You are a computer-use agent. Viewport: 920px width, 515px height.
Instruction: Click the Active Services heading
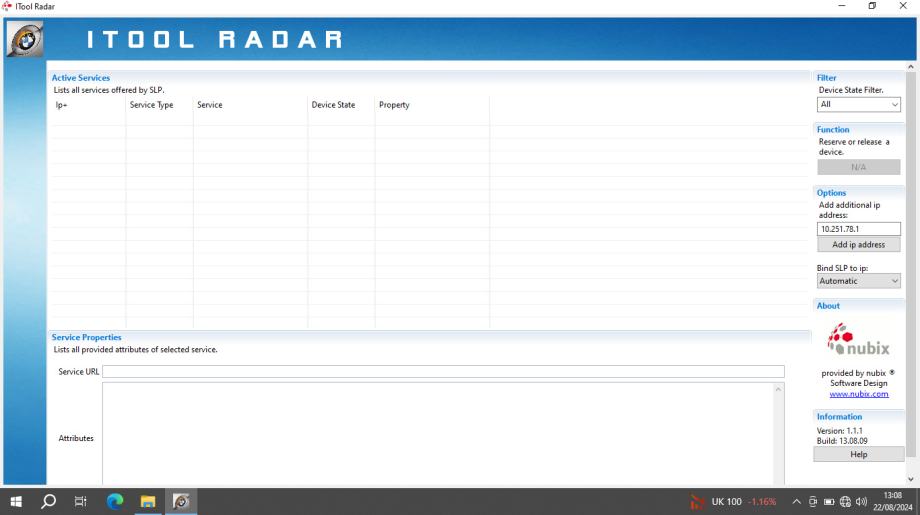(x=80, y=77)
